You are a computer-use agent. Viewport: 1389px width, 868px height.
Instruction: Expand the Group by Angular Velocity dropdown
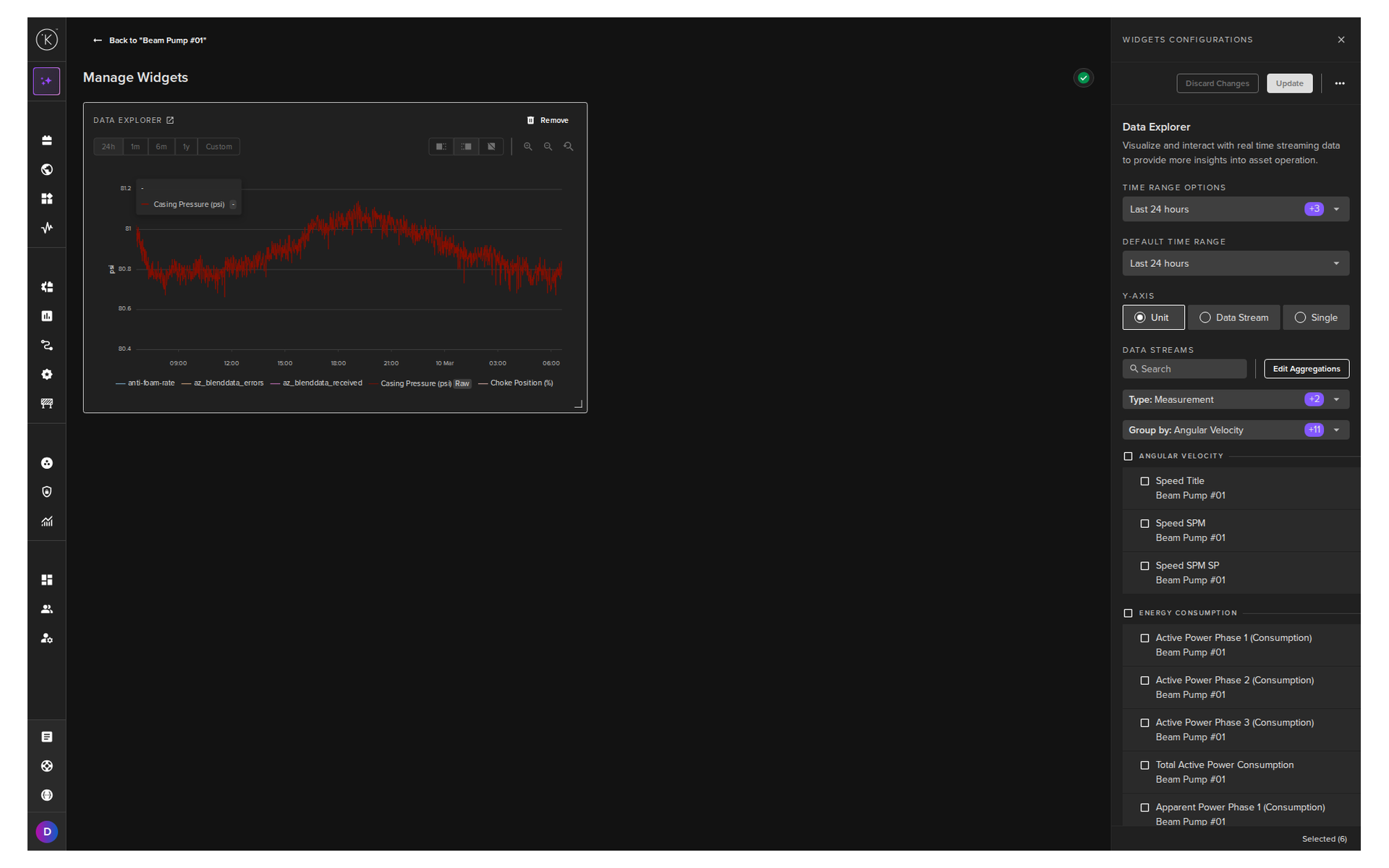1236,430
